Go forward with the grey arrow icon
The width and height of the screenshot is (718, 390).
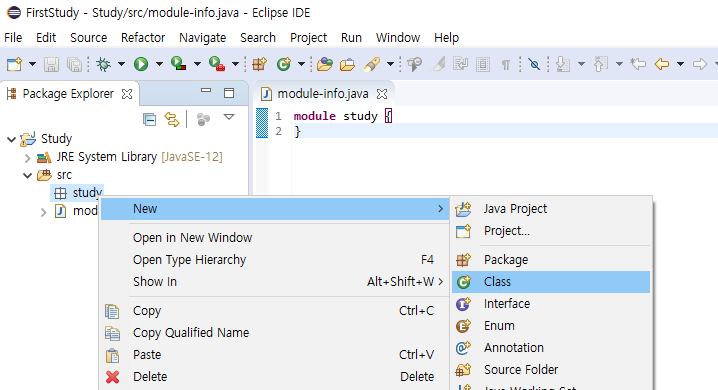700,64
